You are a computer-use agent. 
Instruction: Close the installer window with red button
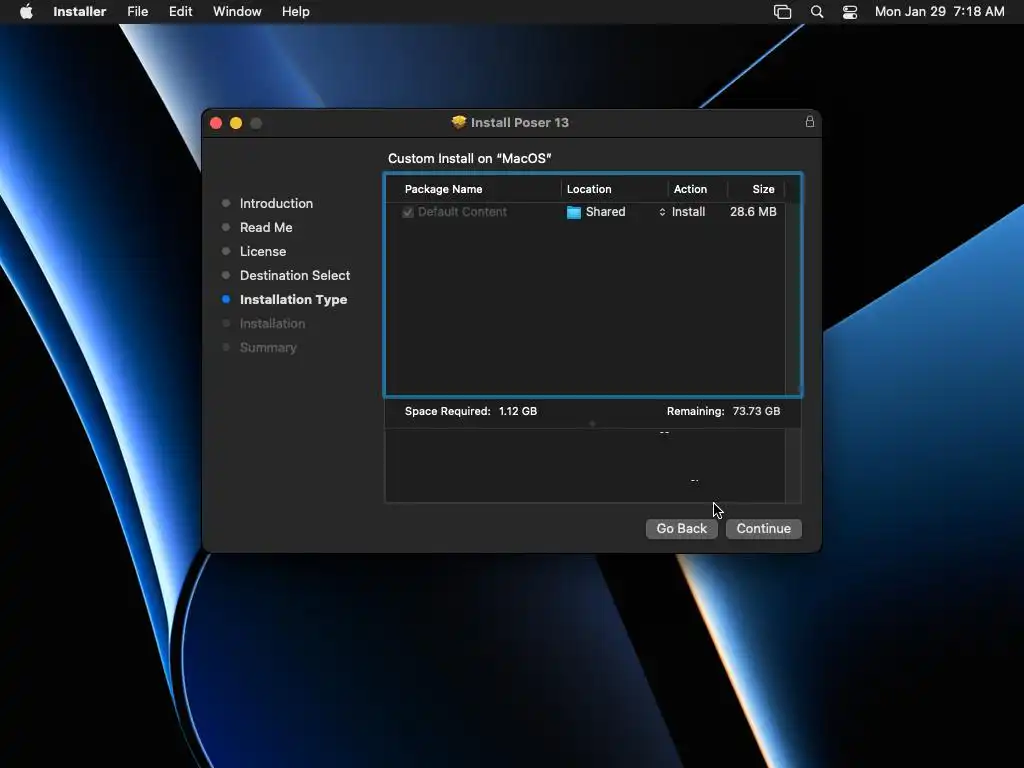[216, 123]
